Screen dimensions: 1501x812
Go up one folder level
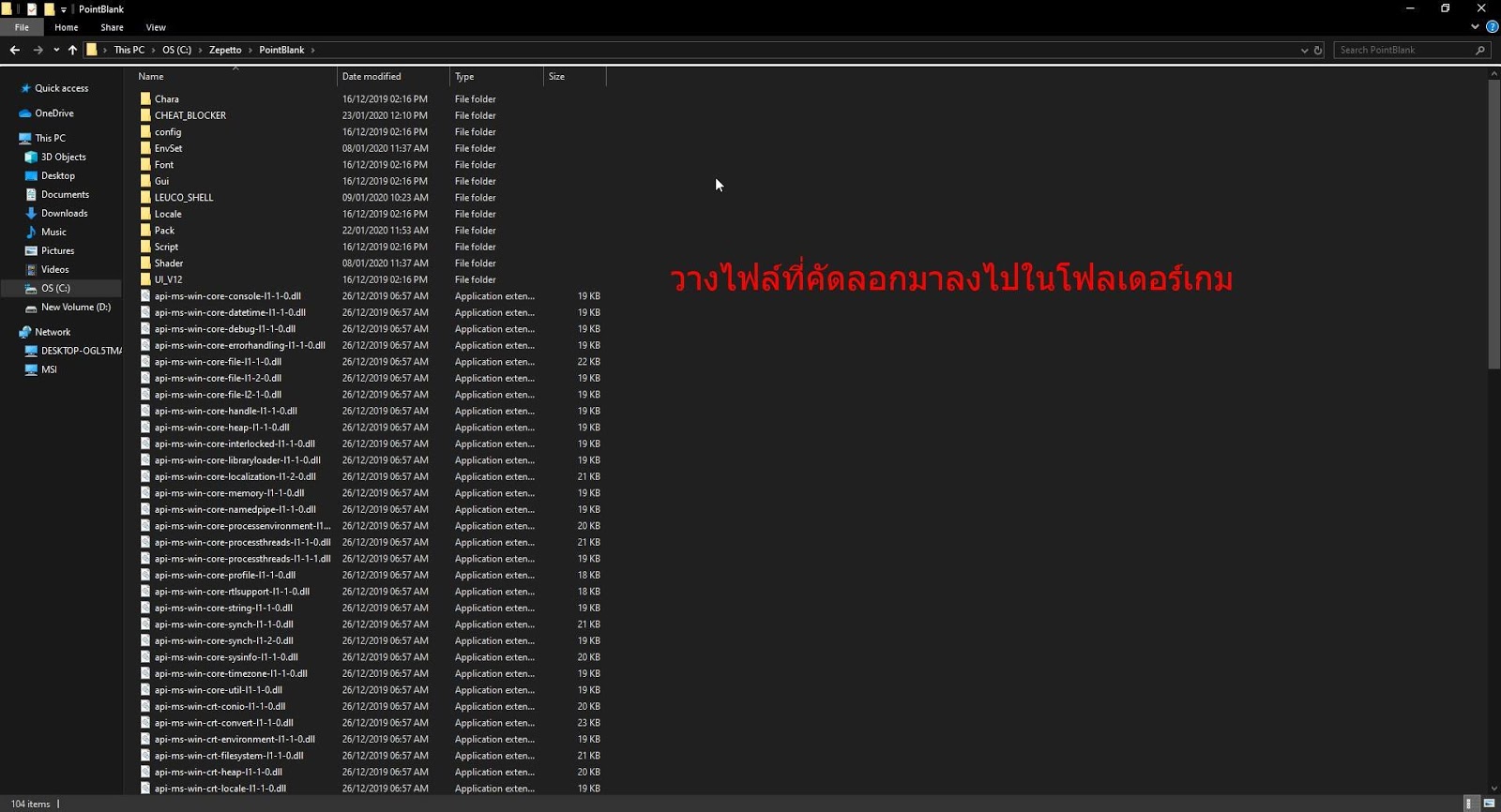[72, 50]
